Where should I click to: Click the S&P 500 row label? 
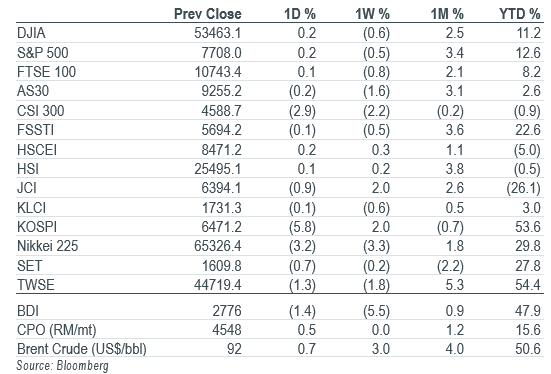[x=43, y=53]
